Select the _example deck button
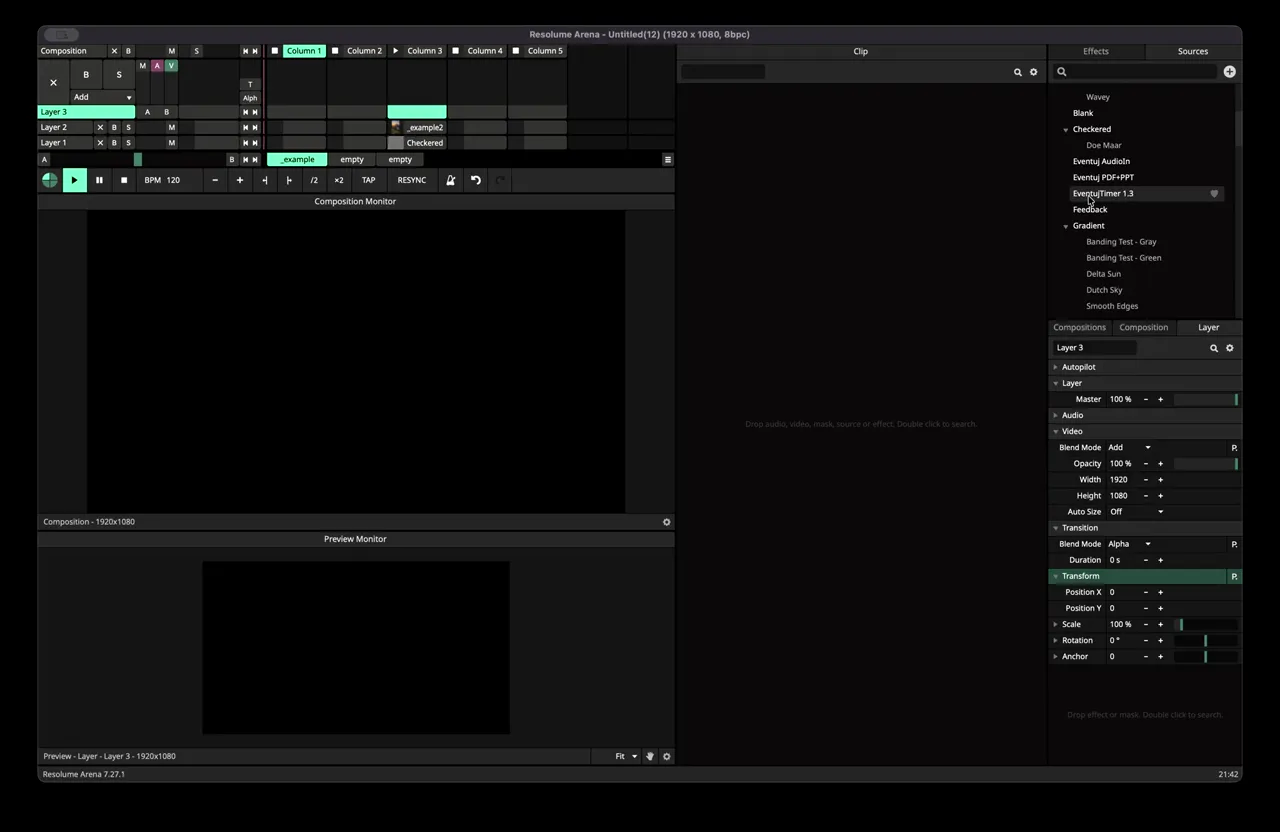Viewport: 1280px width, 832px height. (297, 159)
